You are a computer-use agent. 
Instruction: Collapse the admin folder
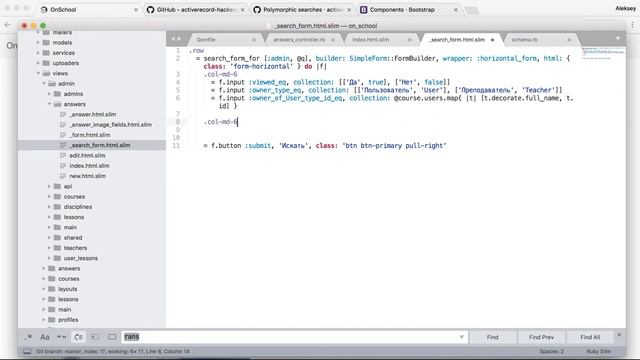point(44,83)
